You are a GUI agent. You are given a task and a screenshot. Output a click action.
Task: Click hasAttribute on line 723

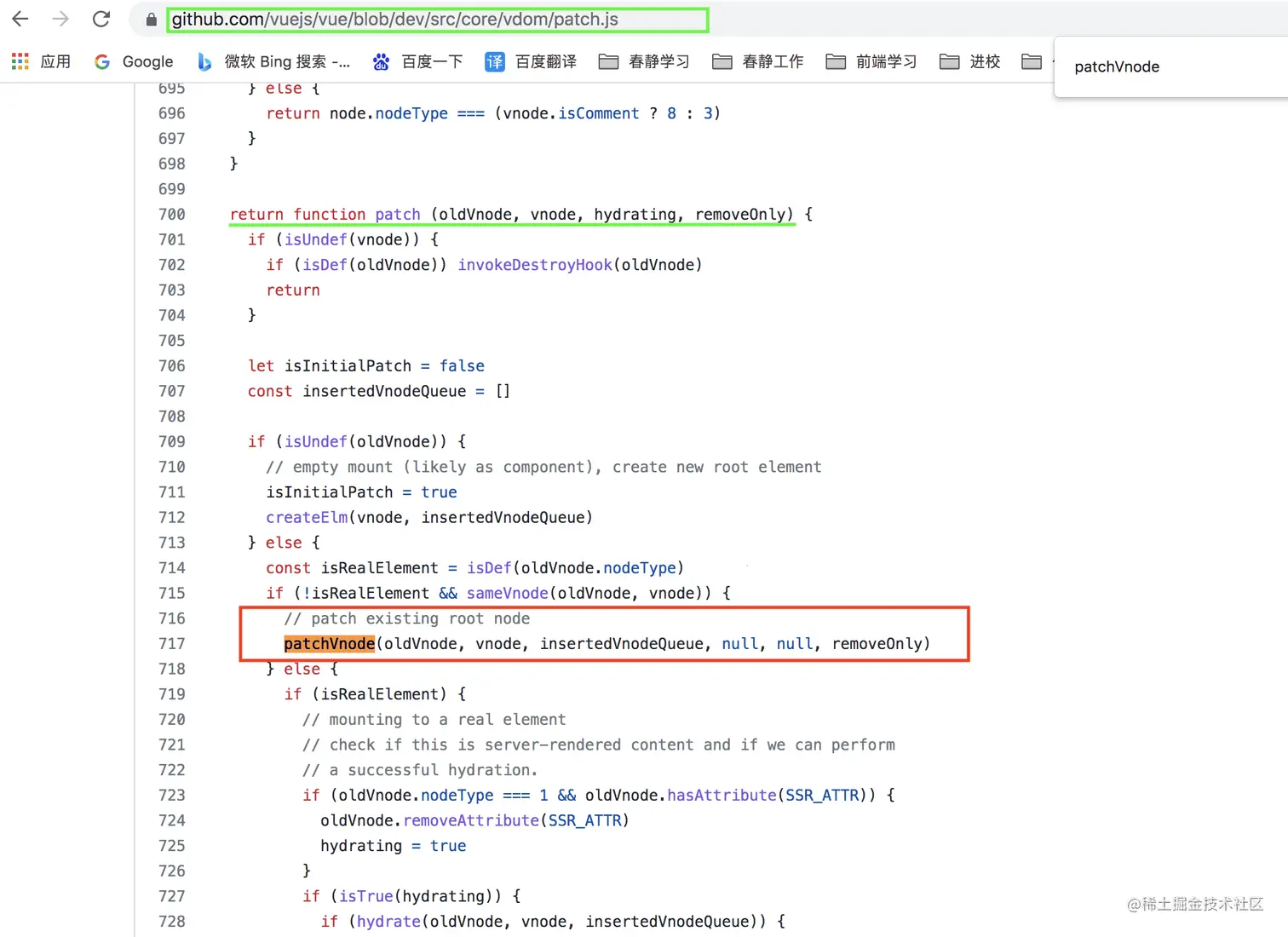click(x=722, y=796)
